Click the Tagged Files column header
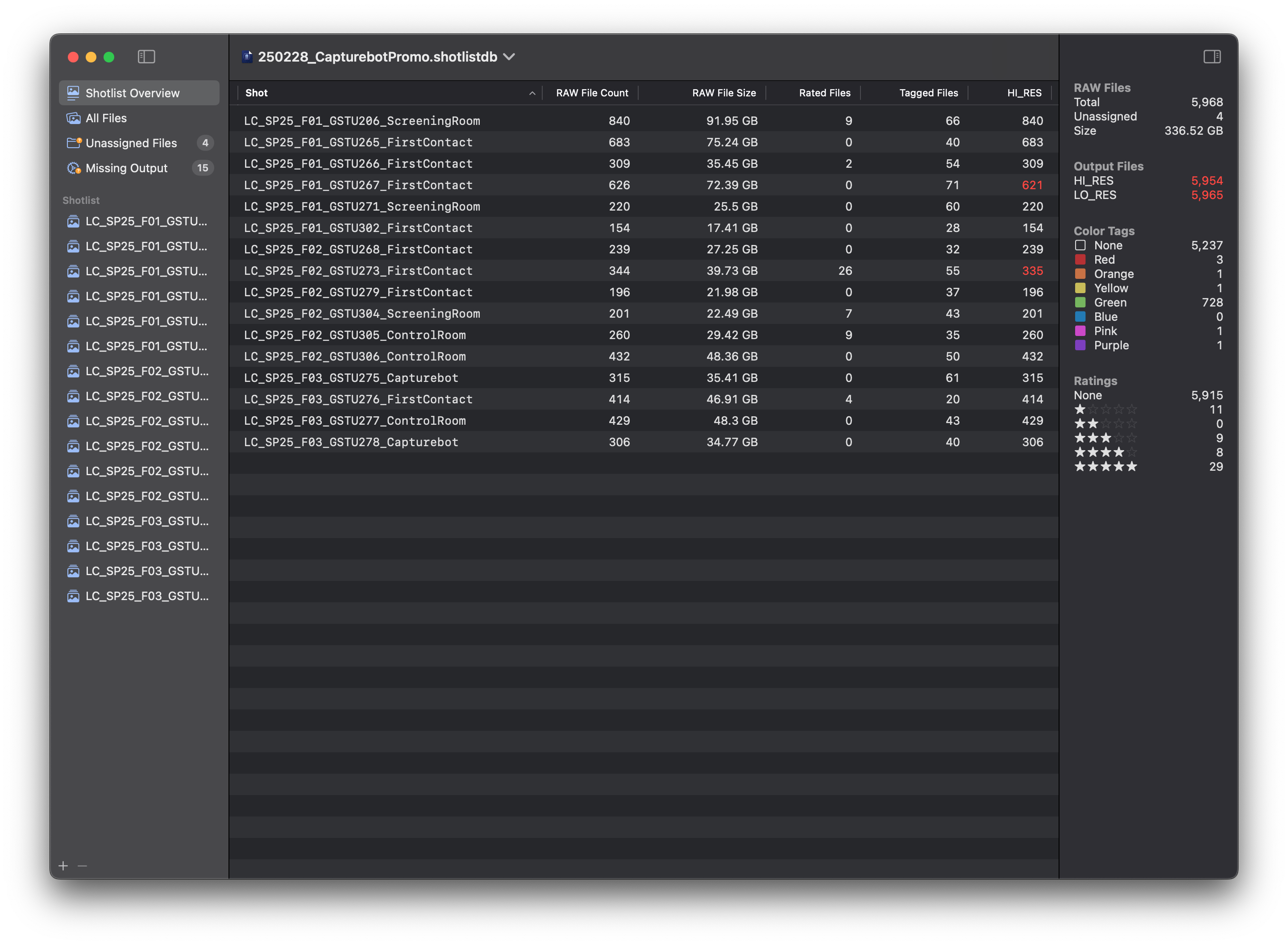This screenshot has height=945, width=1288. coord(928,93)
